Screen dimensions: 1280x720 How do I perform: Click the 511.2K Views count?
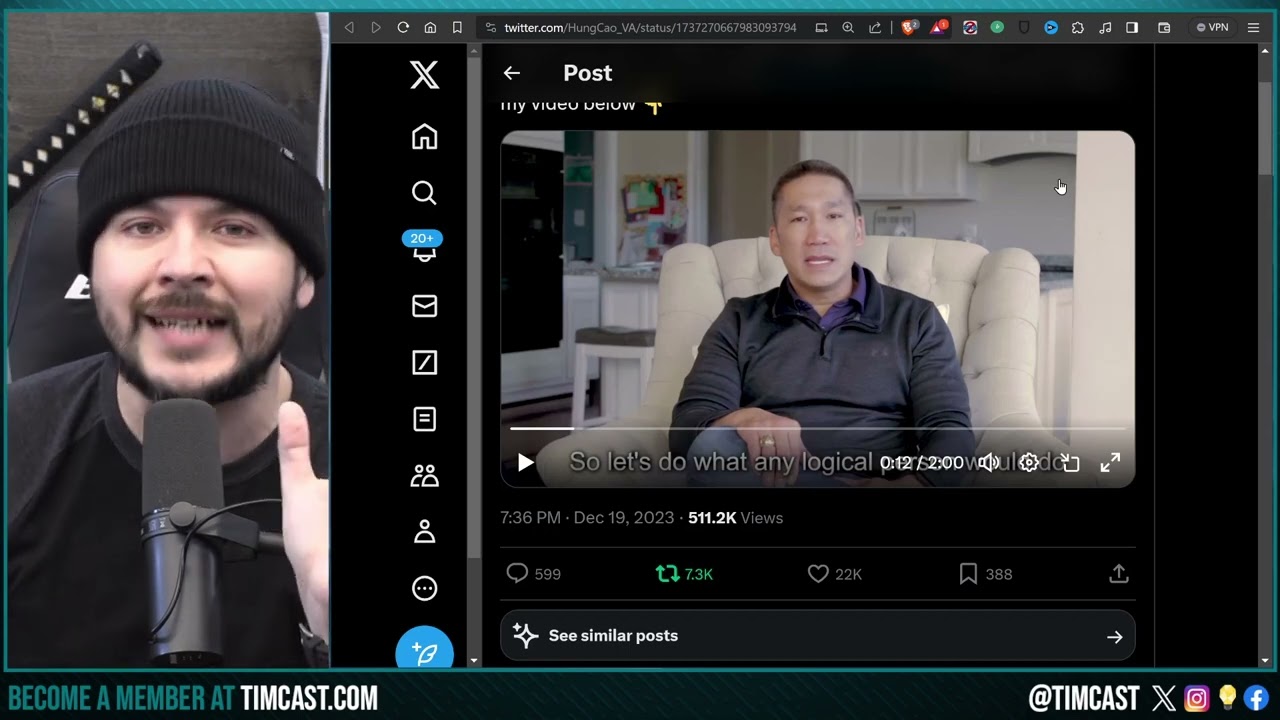click(735, 518)
